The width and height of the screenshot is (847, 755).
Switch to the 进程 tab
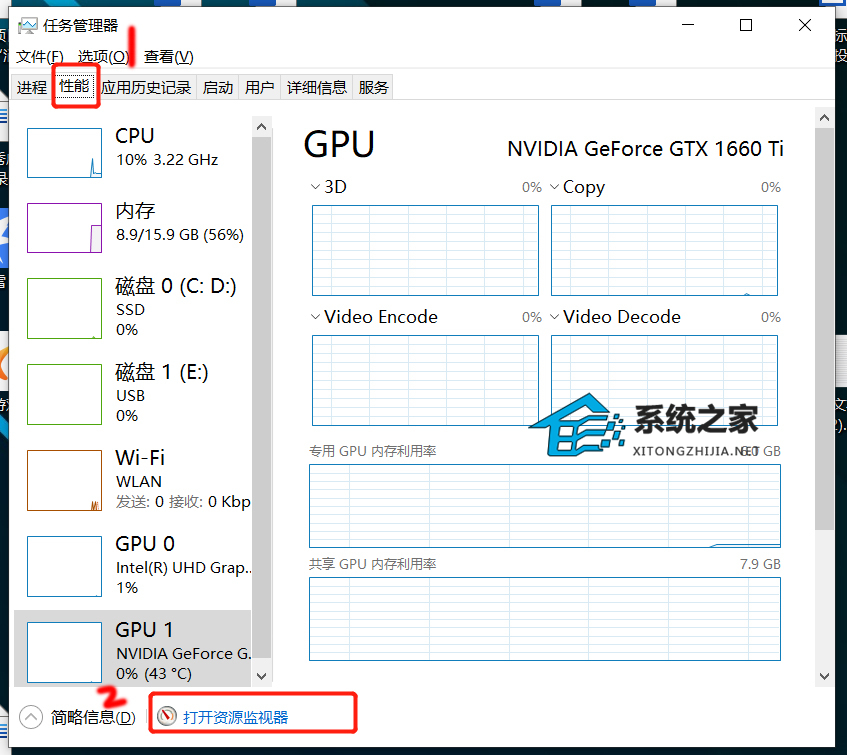pyautogui.click(x=31, y=87)
